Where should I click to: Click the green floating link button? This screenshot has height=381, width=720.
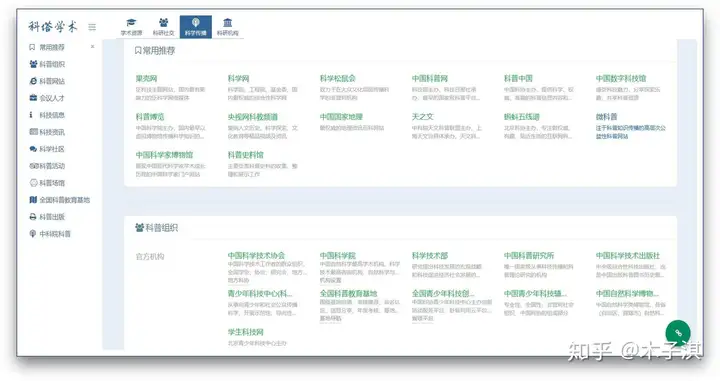click(678, 333)
